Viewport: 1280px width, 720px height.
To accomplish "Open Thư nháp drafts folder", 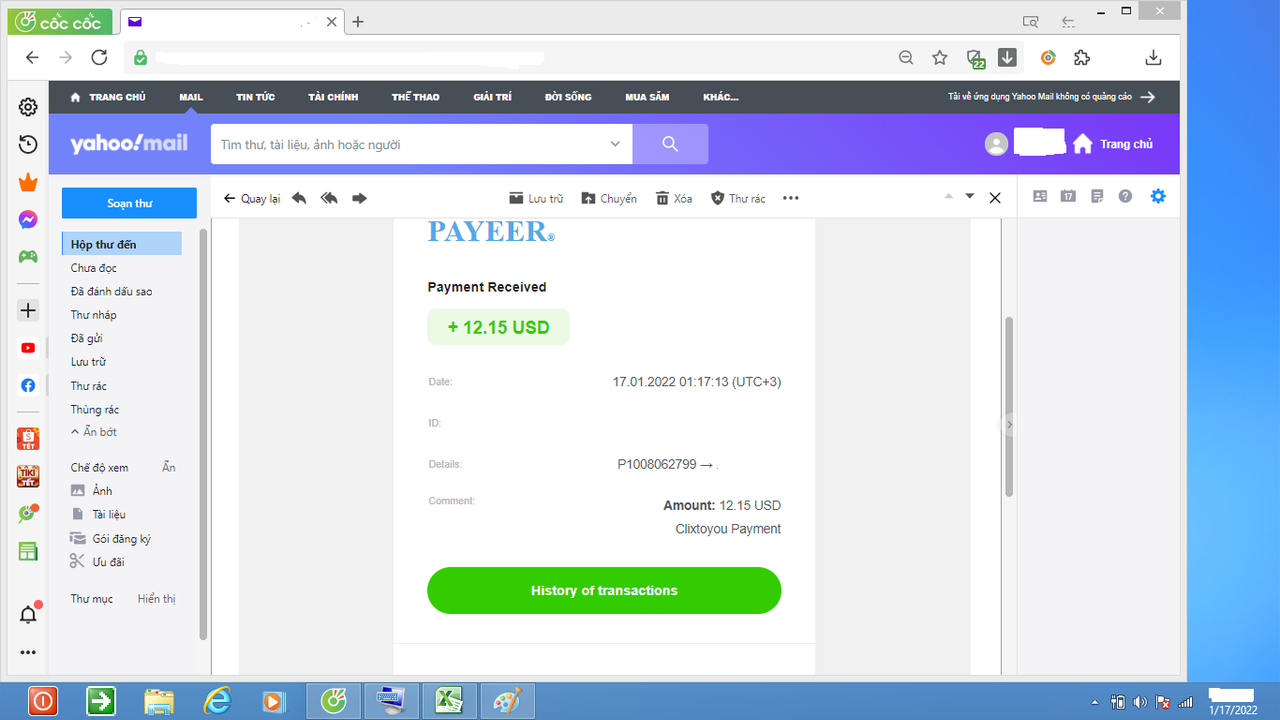I will [x=94, y=315].
